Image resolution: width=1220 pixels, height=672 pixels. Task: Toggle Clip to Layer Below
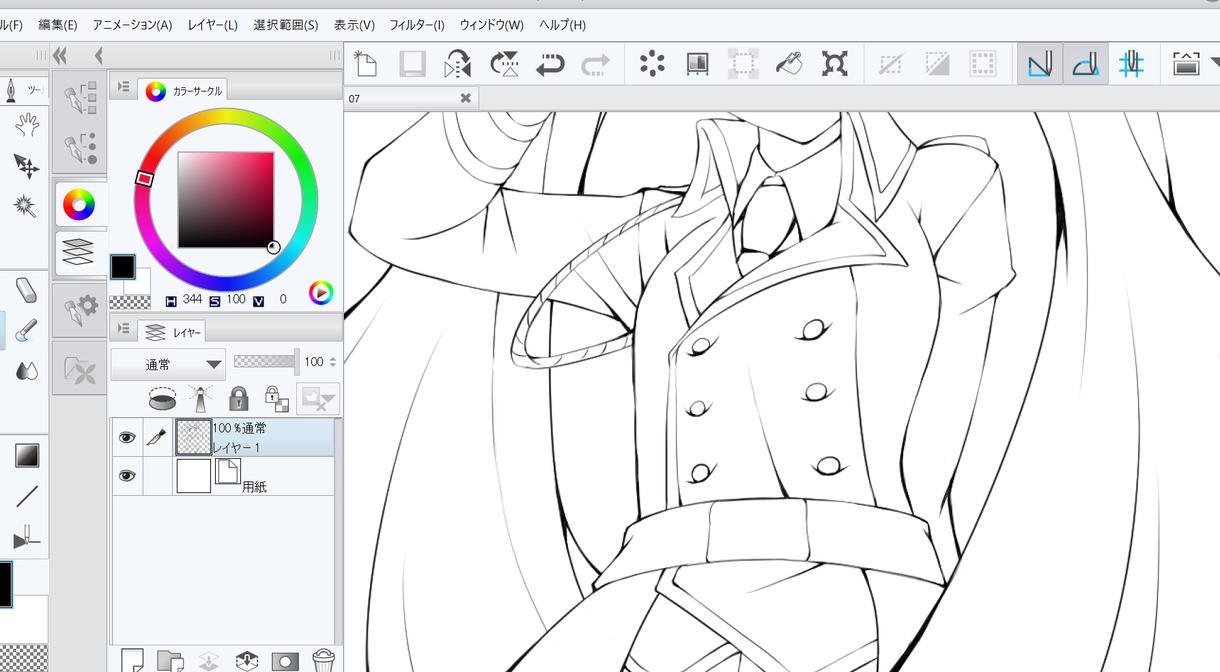click(x=162, y=399)
